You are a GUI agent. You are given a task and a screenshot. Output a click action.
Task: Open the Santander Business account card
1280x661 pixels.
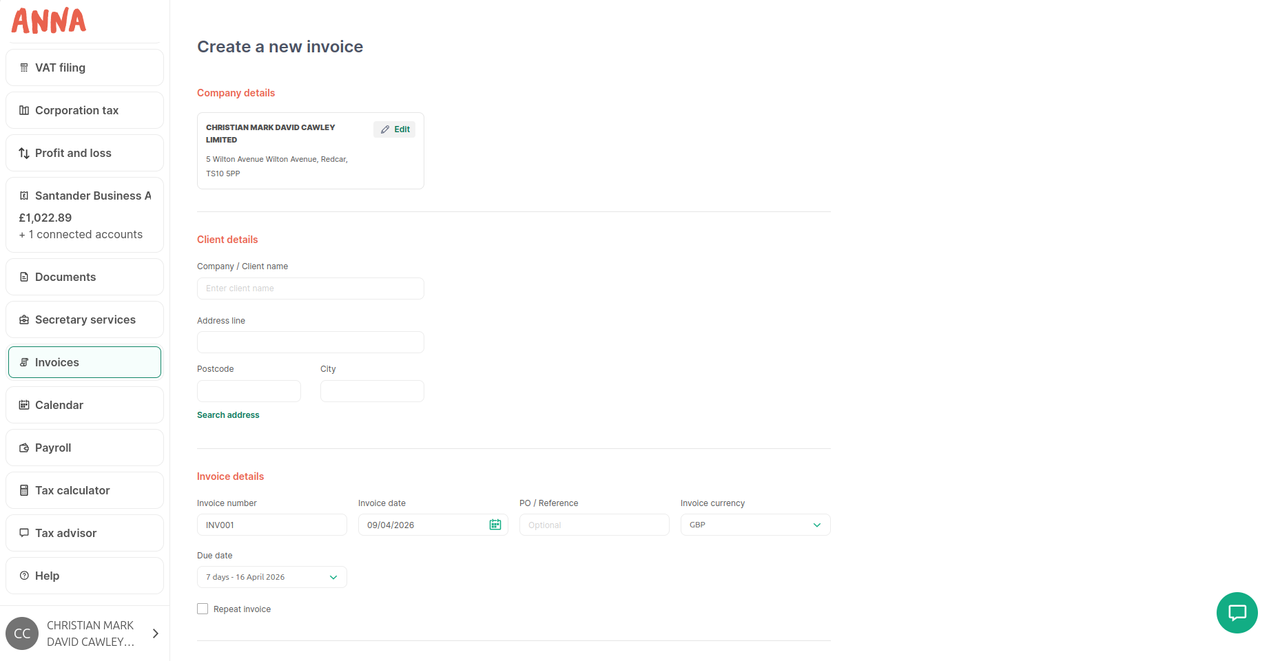click(x=85, y=215)
